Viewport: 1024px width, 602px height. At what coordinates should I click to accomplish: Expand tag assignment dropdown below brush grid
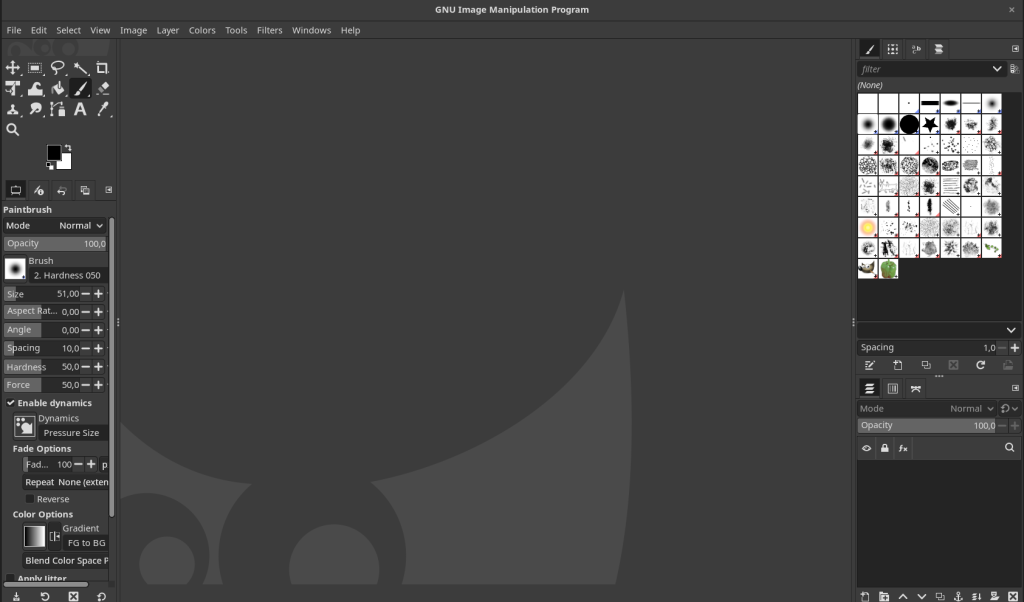tap(1010, 330)
